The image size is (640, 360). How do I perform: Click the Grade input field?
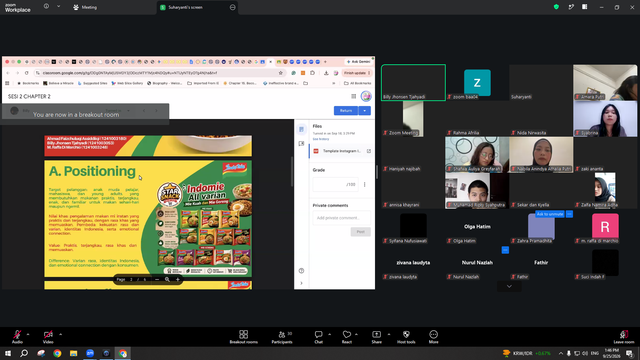click(x=335, y=184)
